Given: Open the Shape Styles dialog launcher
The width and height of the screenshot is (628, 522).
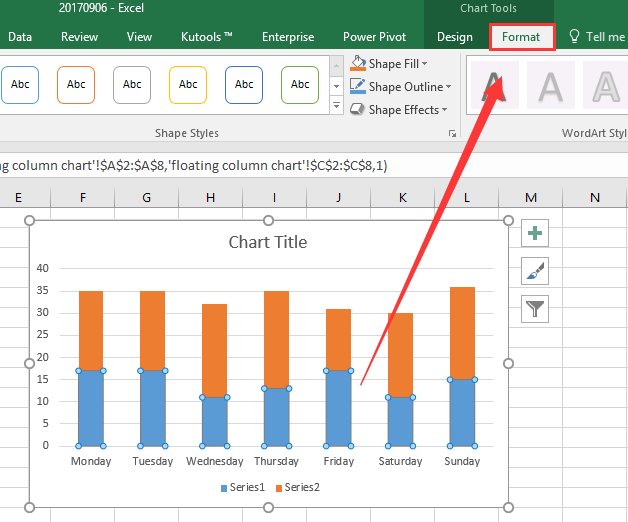Looking at the screenshot, I should tap(452, 133).
